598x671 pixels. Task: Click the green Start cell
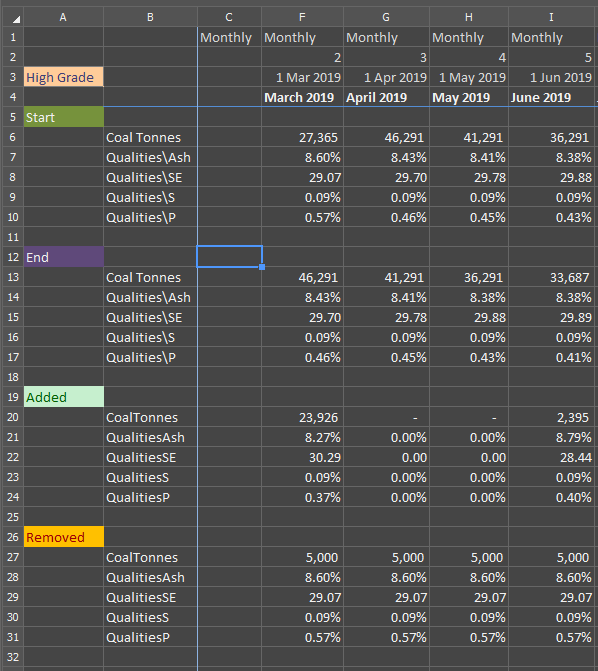[63, 117]
